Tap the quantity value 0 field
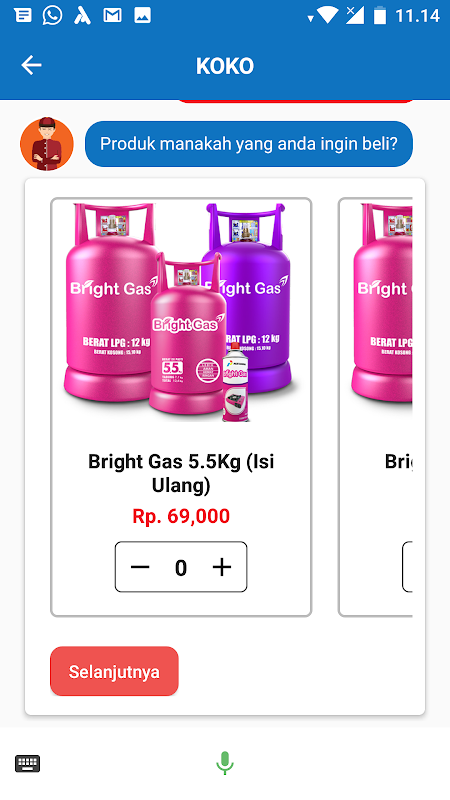The height and width of the screenshot is (800, 450). (x=181, y=567)
